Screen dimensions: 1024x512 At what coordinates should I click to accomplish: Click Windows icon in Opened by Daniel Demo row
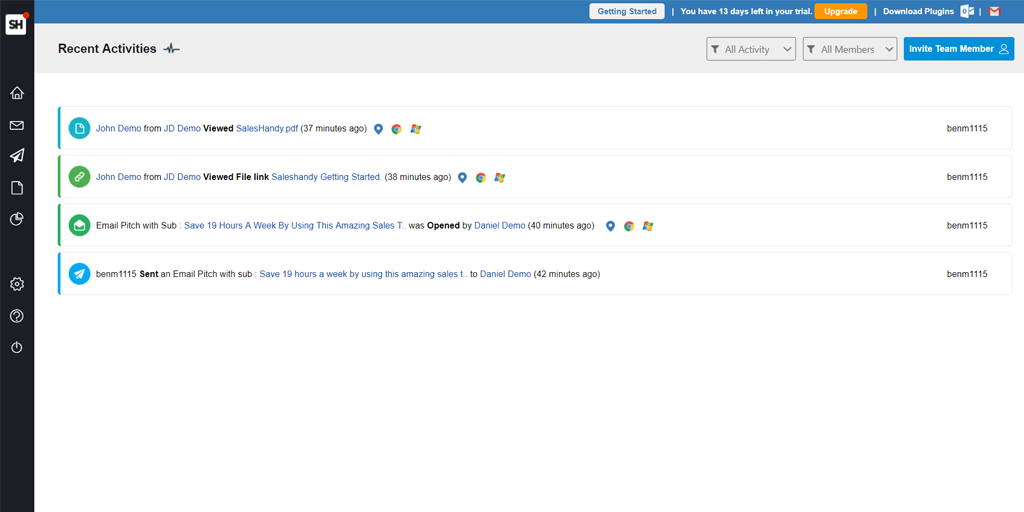click(648, 226)
